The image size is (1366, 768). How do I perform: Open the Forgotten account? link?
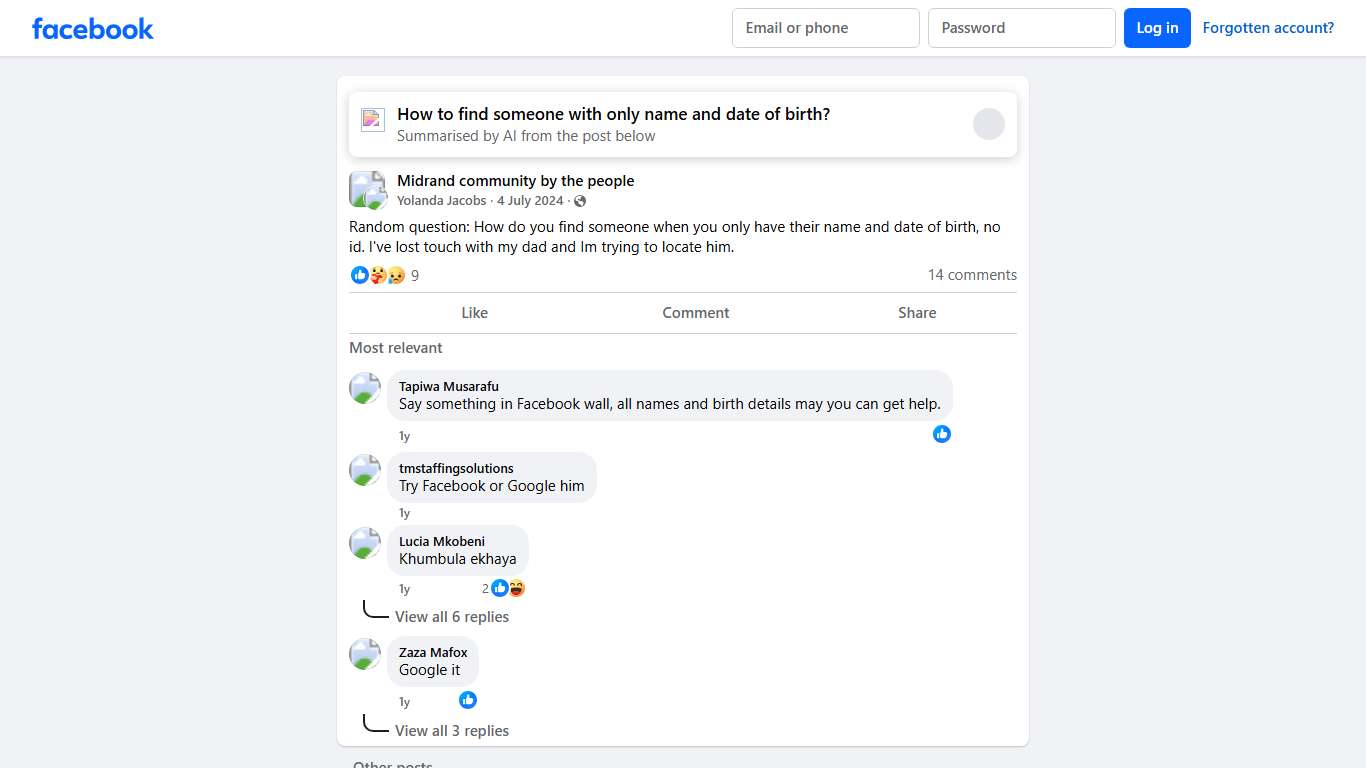1268,28
